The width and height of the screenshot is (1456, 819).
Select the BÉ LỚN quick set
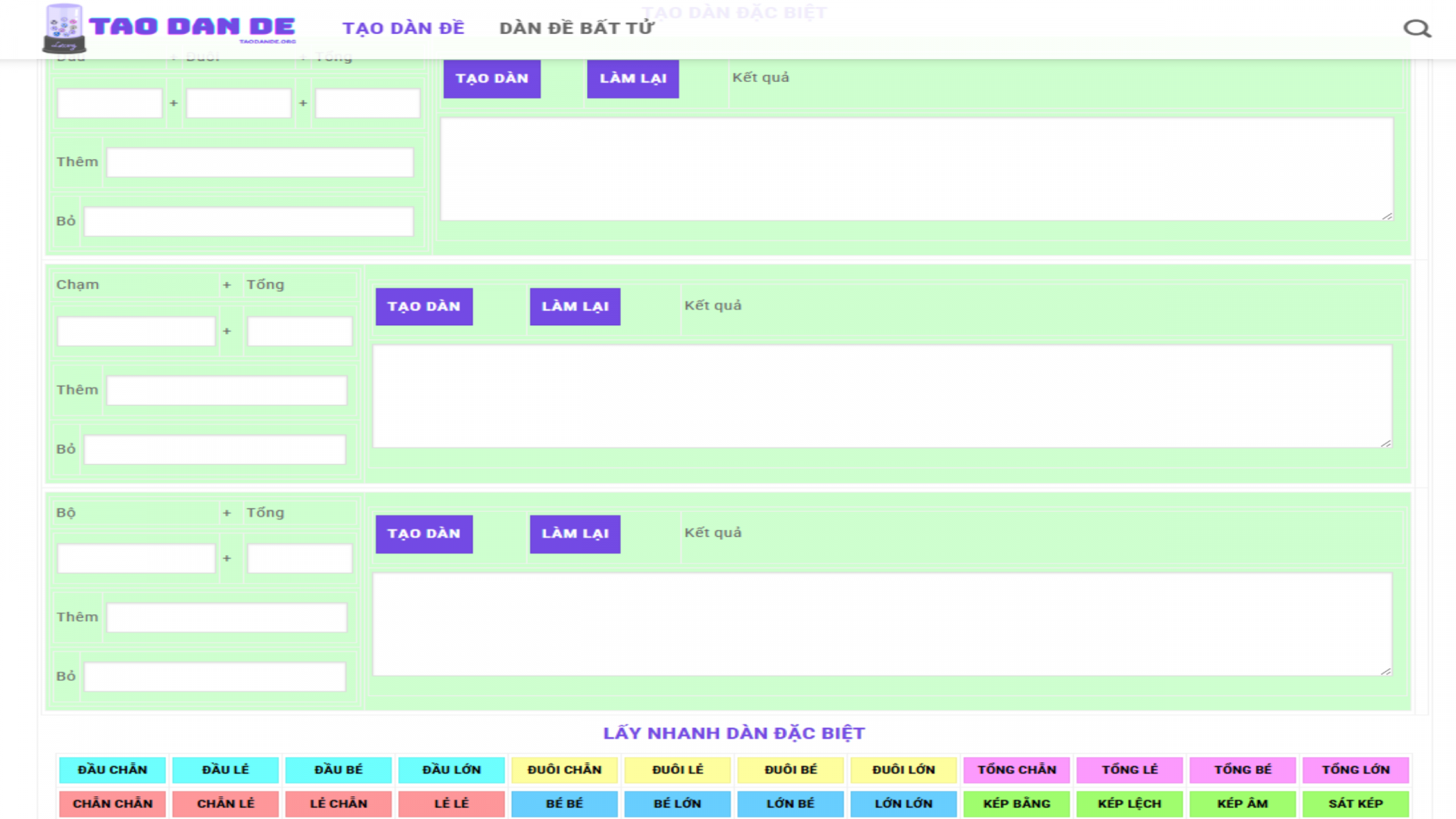[677, 804]
